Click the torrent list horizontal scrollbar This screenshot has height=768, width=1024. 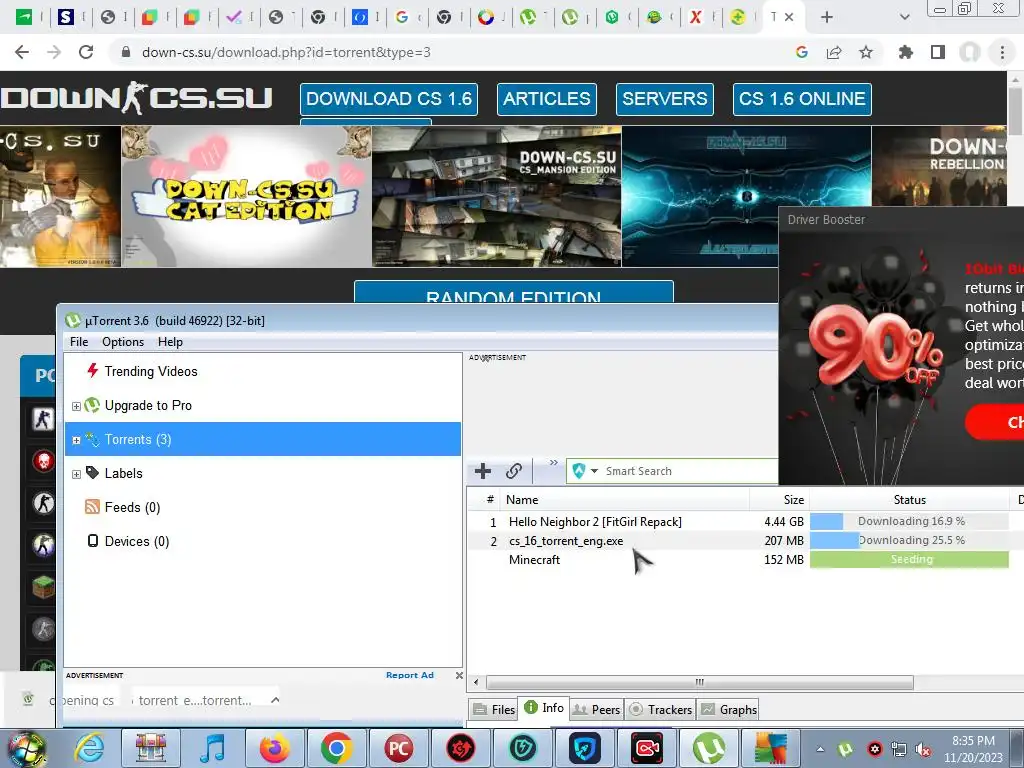[699, 682]
